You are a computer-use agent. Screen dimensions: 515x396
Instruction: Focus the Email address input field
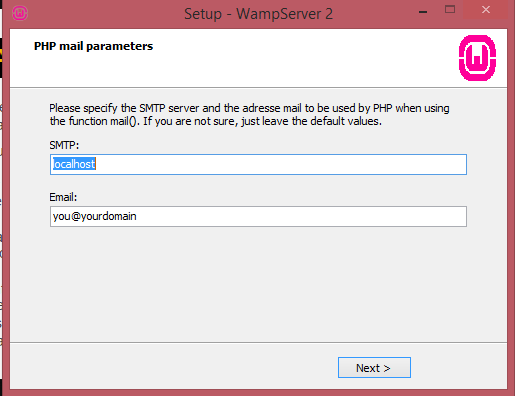[258, 217]
